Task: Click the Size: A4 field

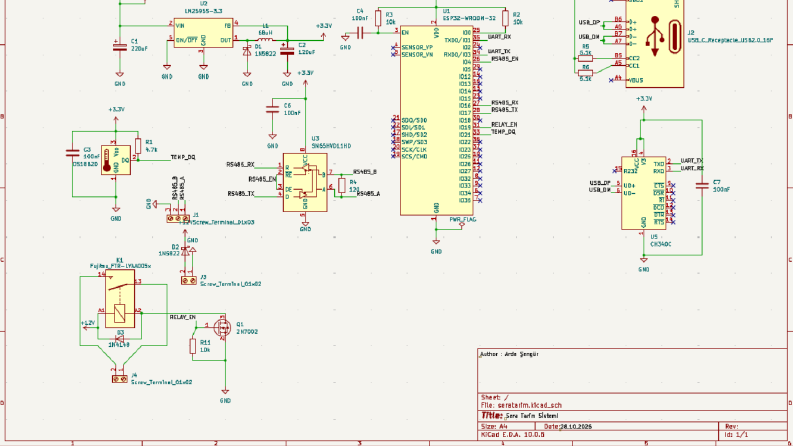Action: coord(494,426)
